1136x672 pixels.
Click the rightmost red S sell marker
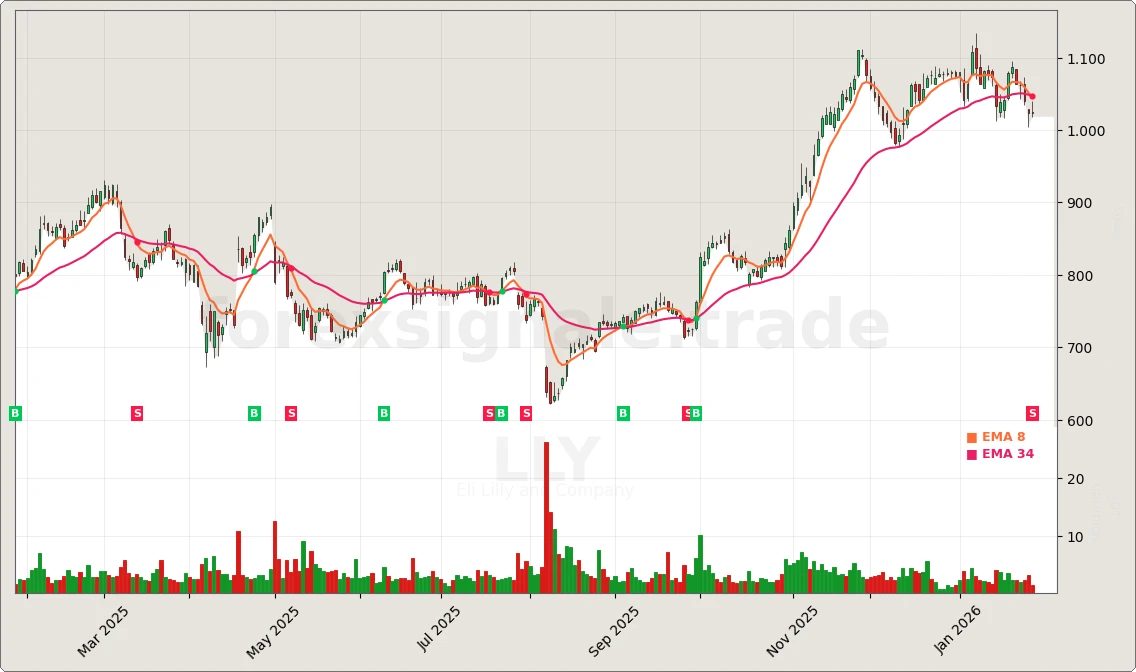coord(1031,412)
